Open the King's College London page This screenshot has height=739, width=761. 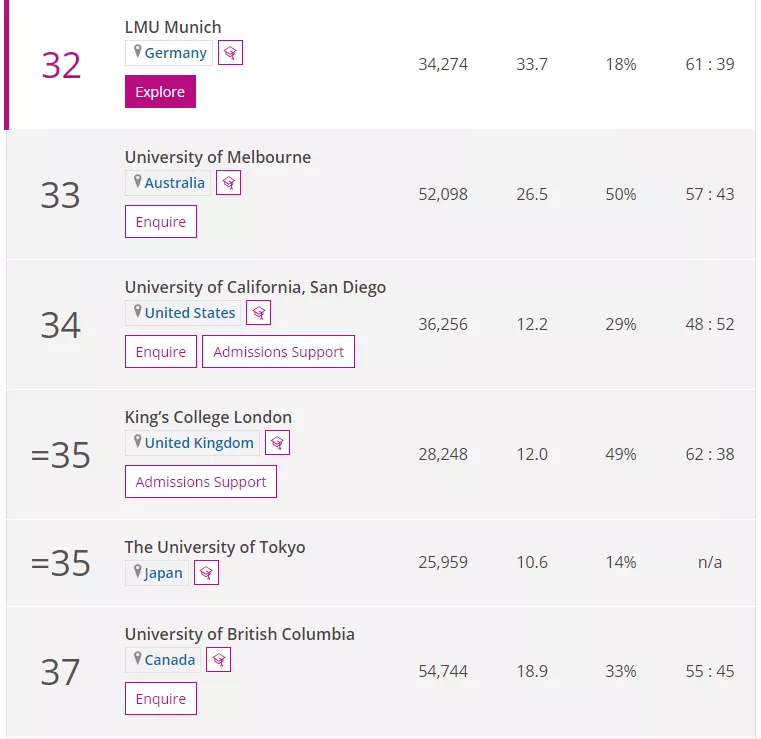tap(208, 417)
